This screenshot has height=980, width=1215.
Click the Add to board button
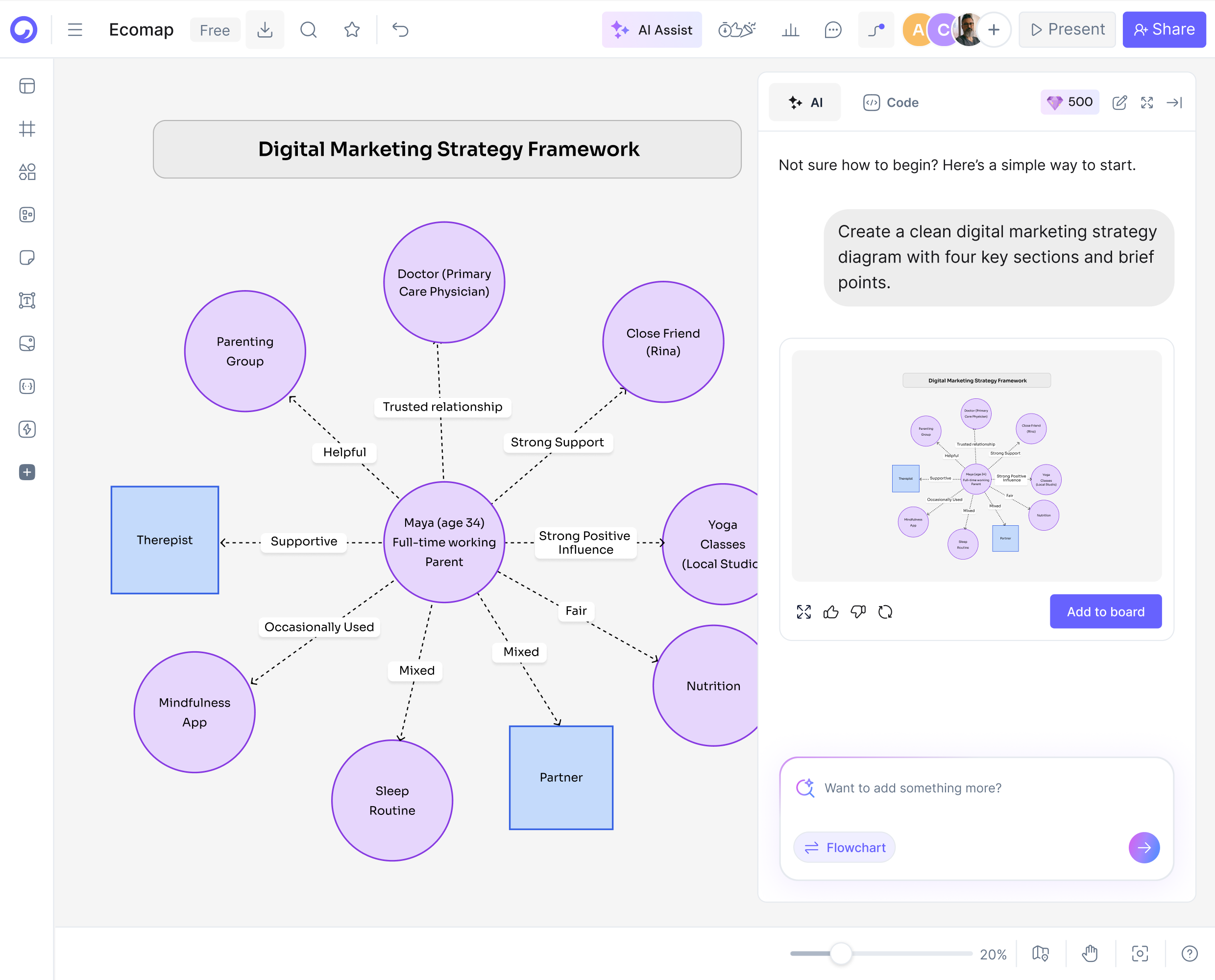tap(1106, 612)
